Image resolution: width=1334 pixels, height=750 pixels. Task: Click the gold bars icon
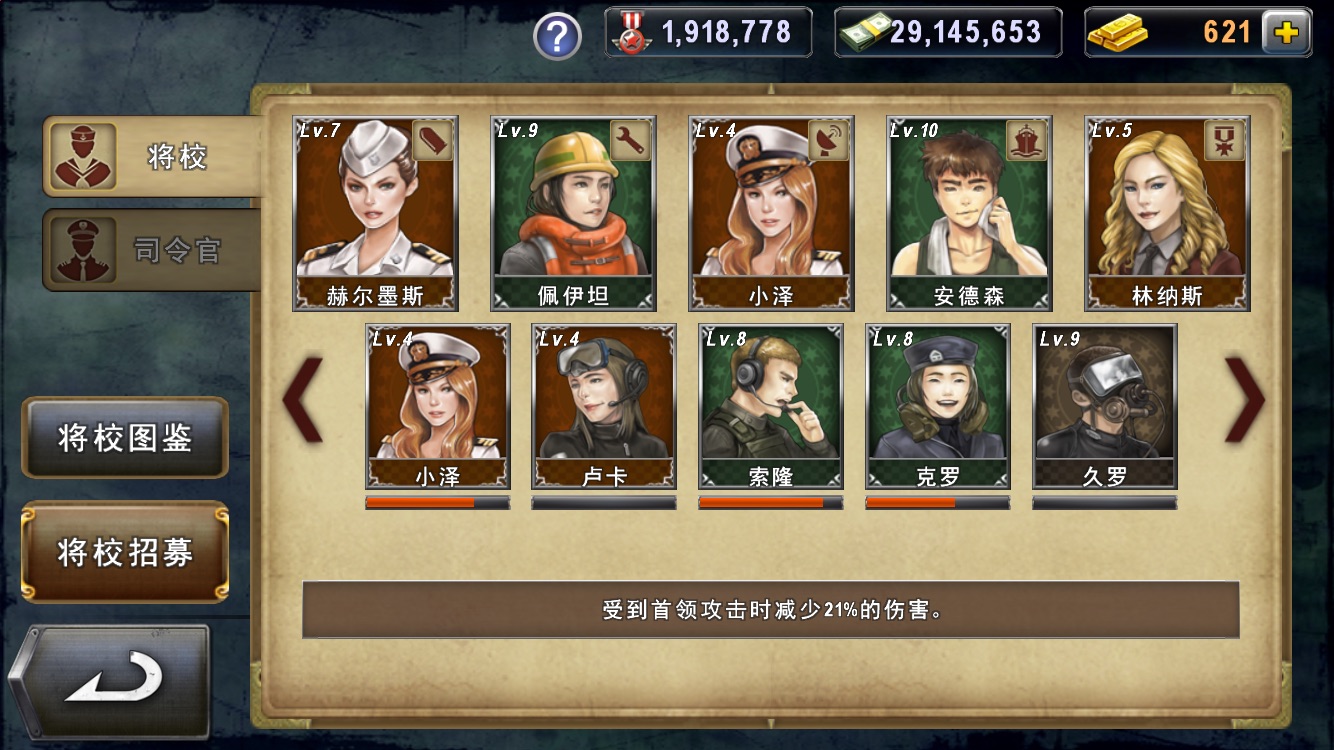click(x=1116, y=34)
